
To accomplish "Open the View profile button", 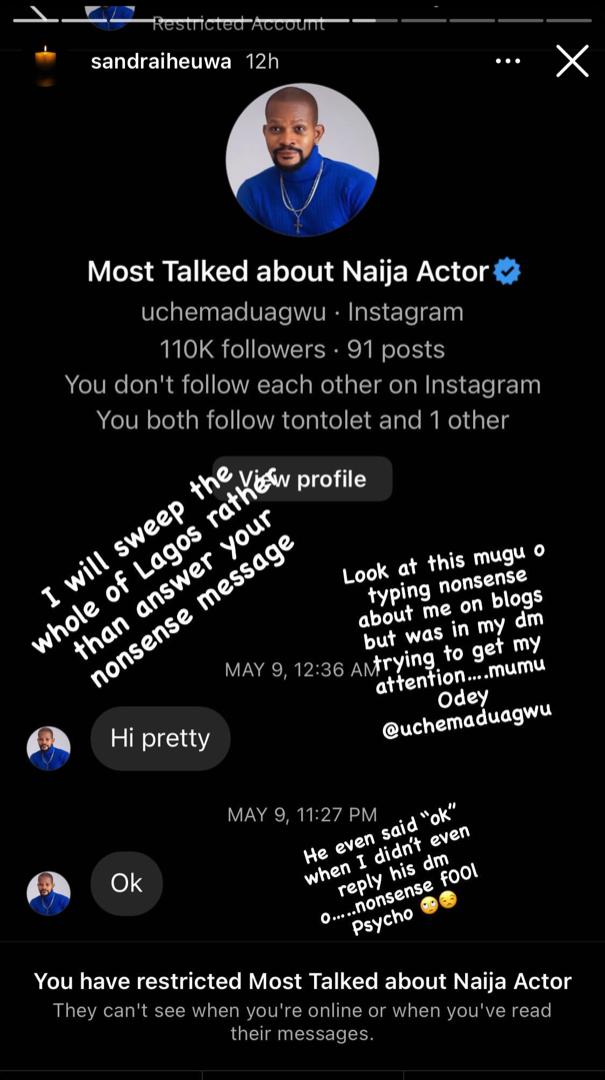I will 302,478.
